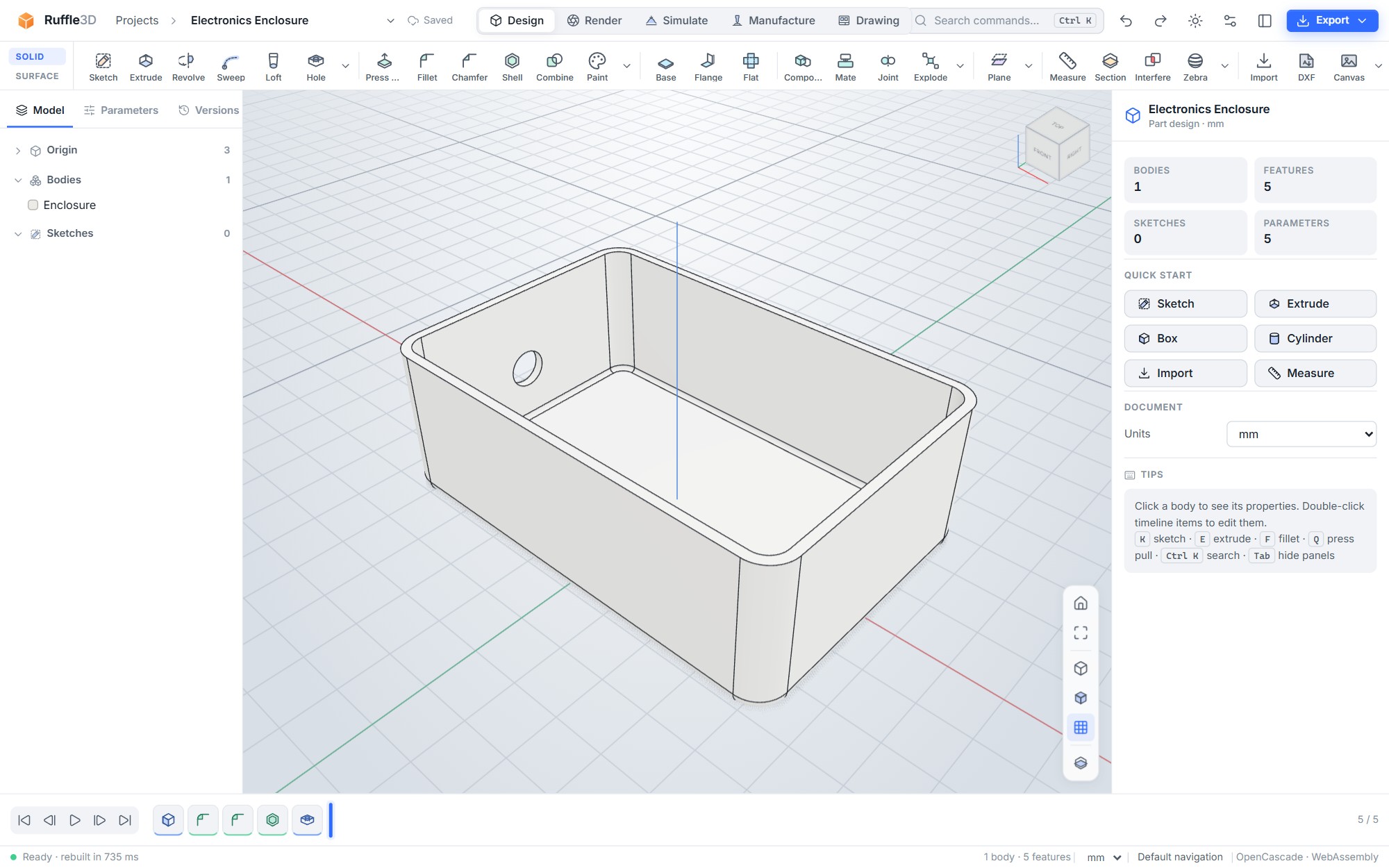Click the Search commands field
Screen dimensions: 1389x868
tap(1006, 21)
